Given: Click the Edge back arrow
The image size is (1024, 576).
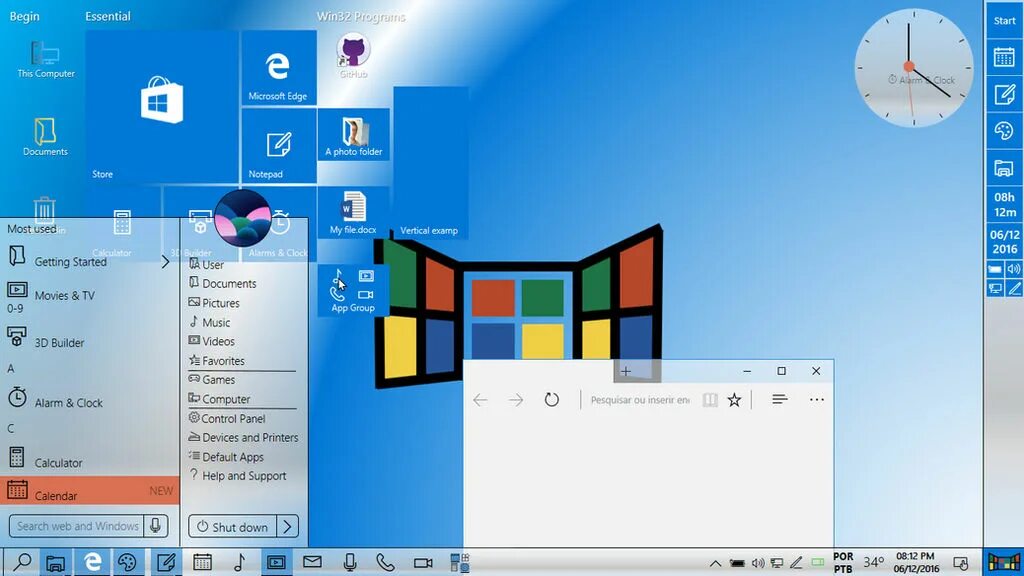Looking at the screenshot, I should coord(480,399).
